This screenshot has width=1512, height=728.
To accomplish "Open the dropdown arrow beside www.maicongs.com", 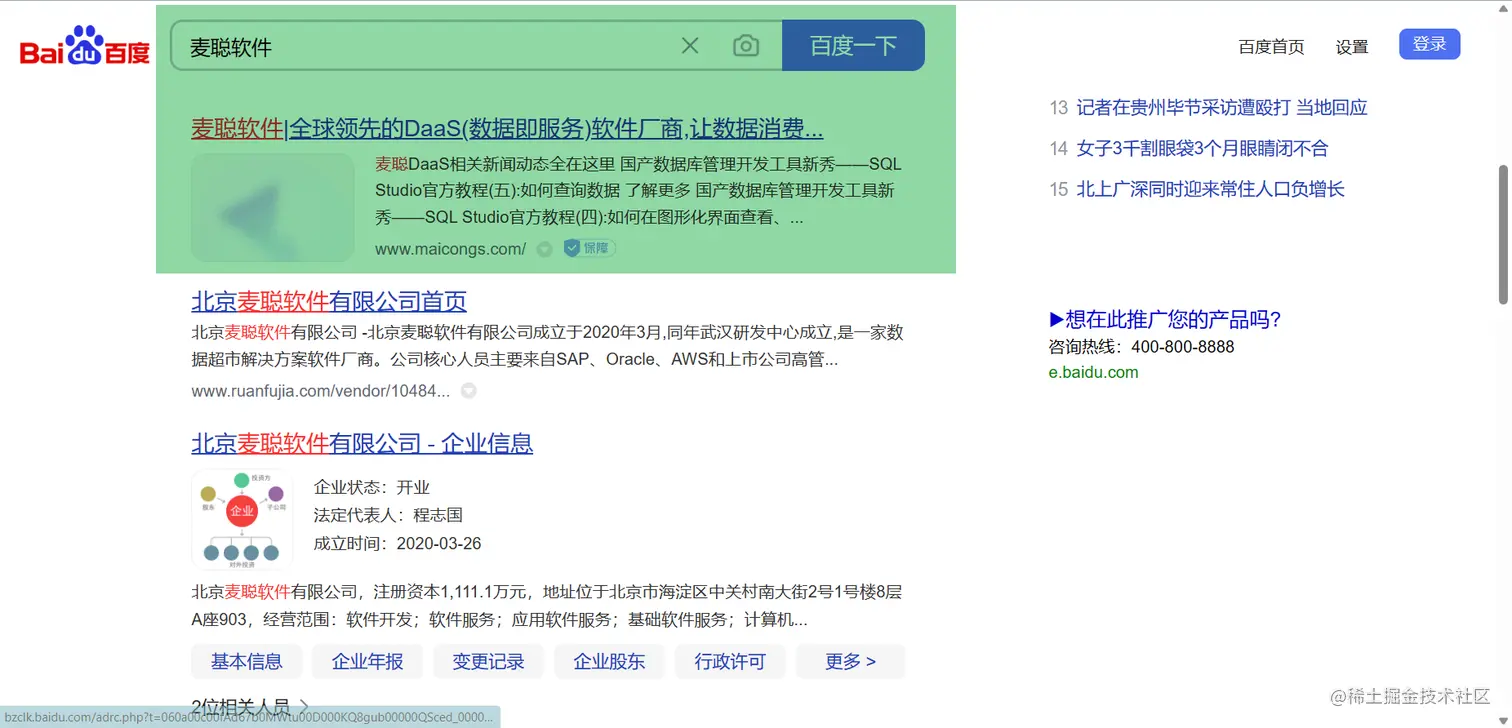I will click(544, 249).
